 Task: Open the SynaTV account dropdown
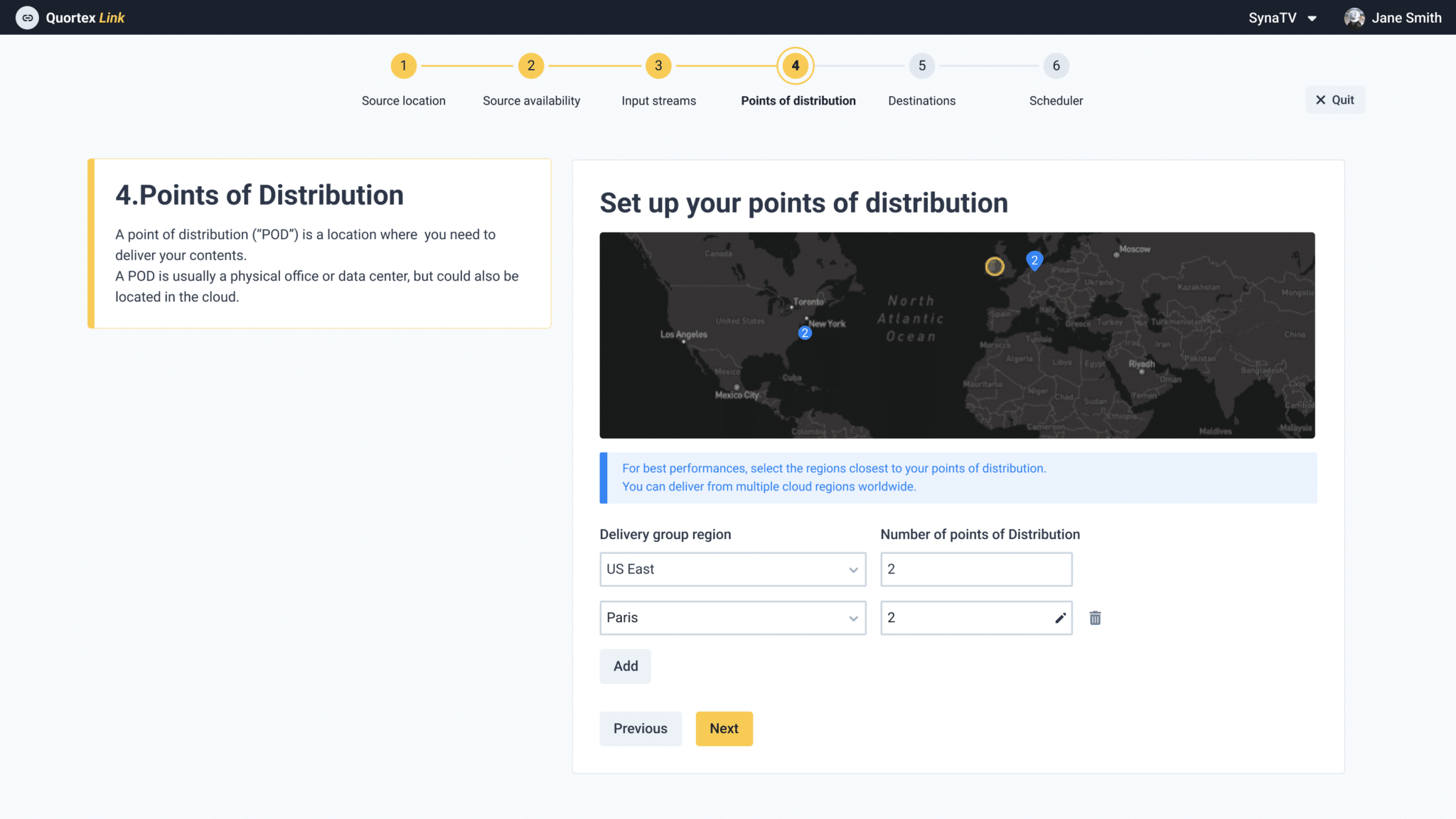[x=1282, y=18]
